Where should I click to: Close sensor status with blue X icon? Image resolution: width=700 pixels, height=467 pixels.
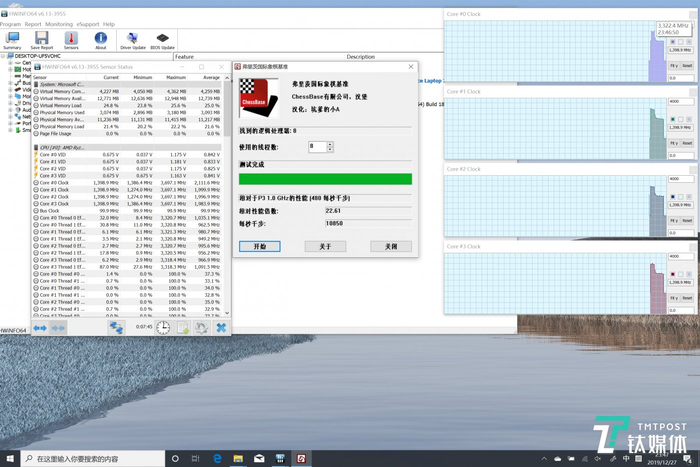click(221, 327)
